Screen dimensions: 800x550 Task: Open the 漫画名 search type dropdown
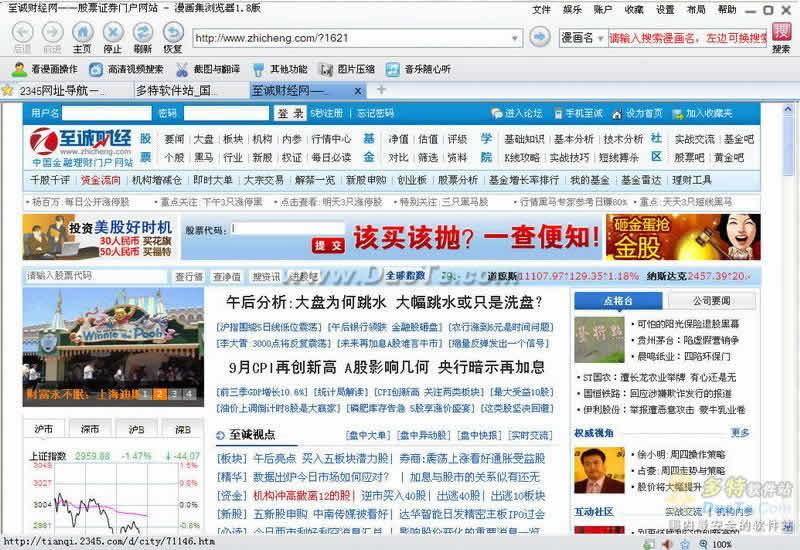(600, 38)
